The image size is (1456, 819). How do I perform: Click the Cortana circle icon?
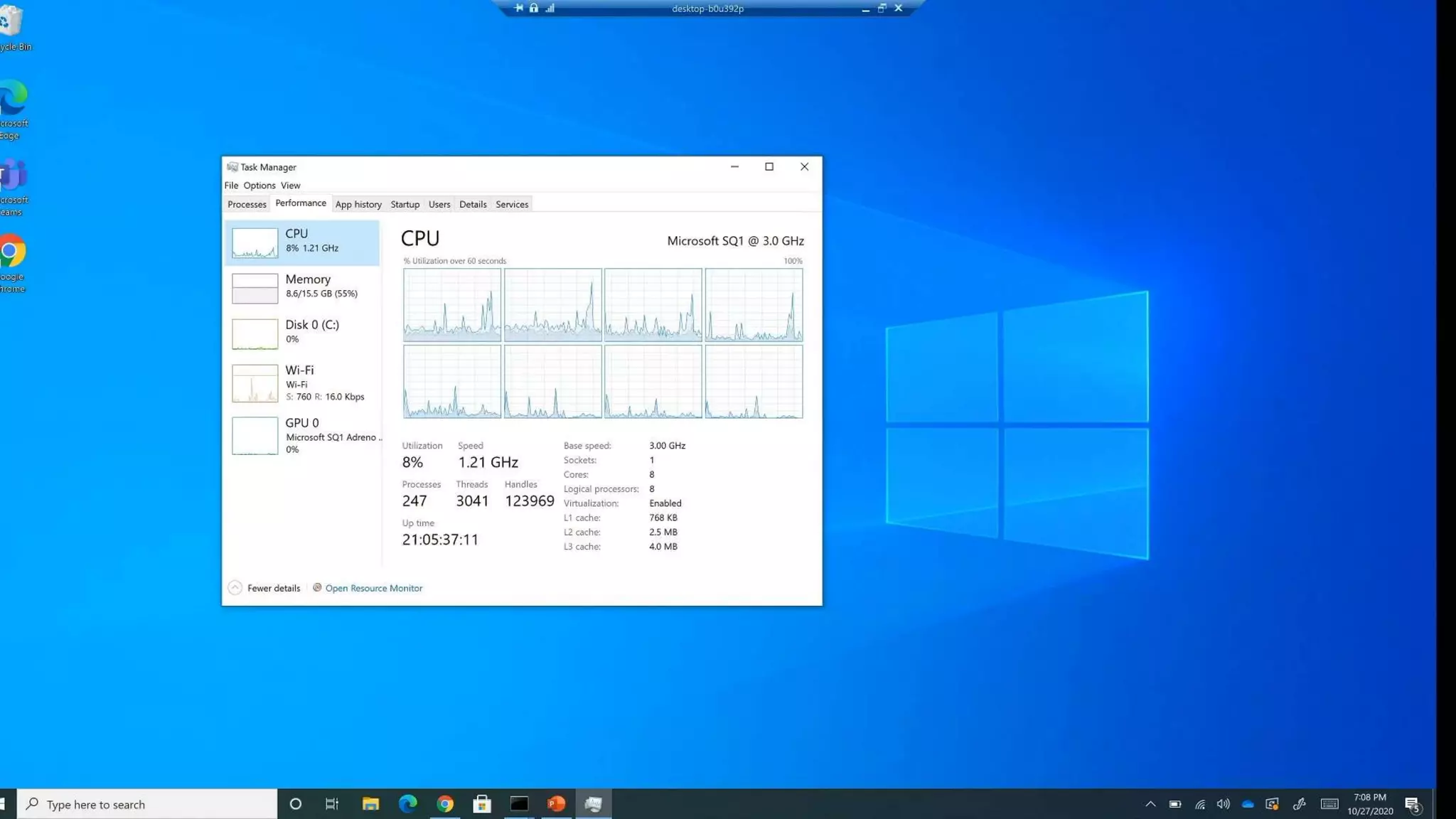point(296,804)
